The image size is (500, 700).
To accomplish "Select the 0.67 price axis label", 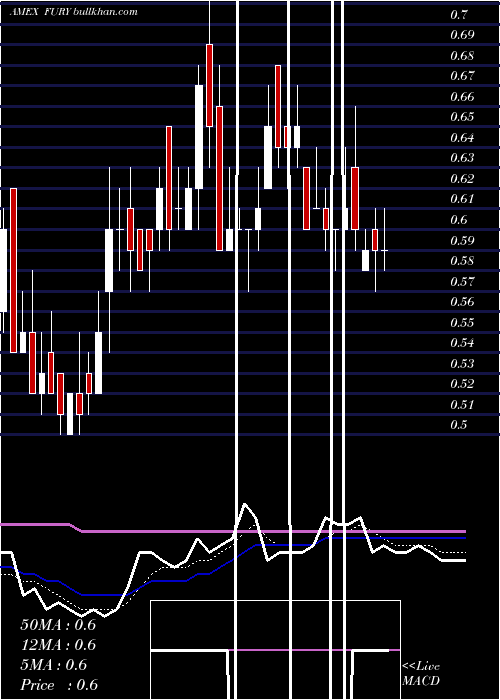I will (x=462, y=76).
